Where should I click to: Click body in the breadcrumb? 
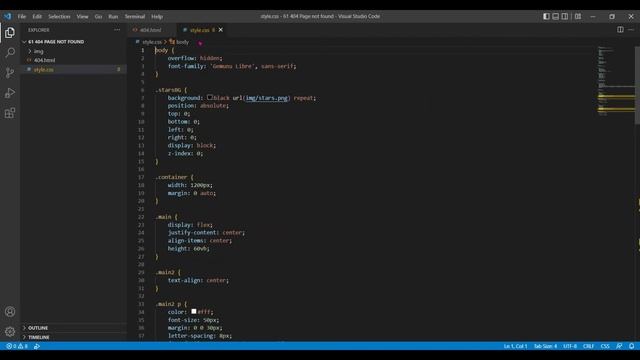pos(182,42)
